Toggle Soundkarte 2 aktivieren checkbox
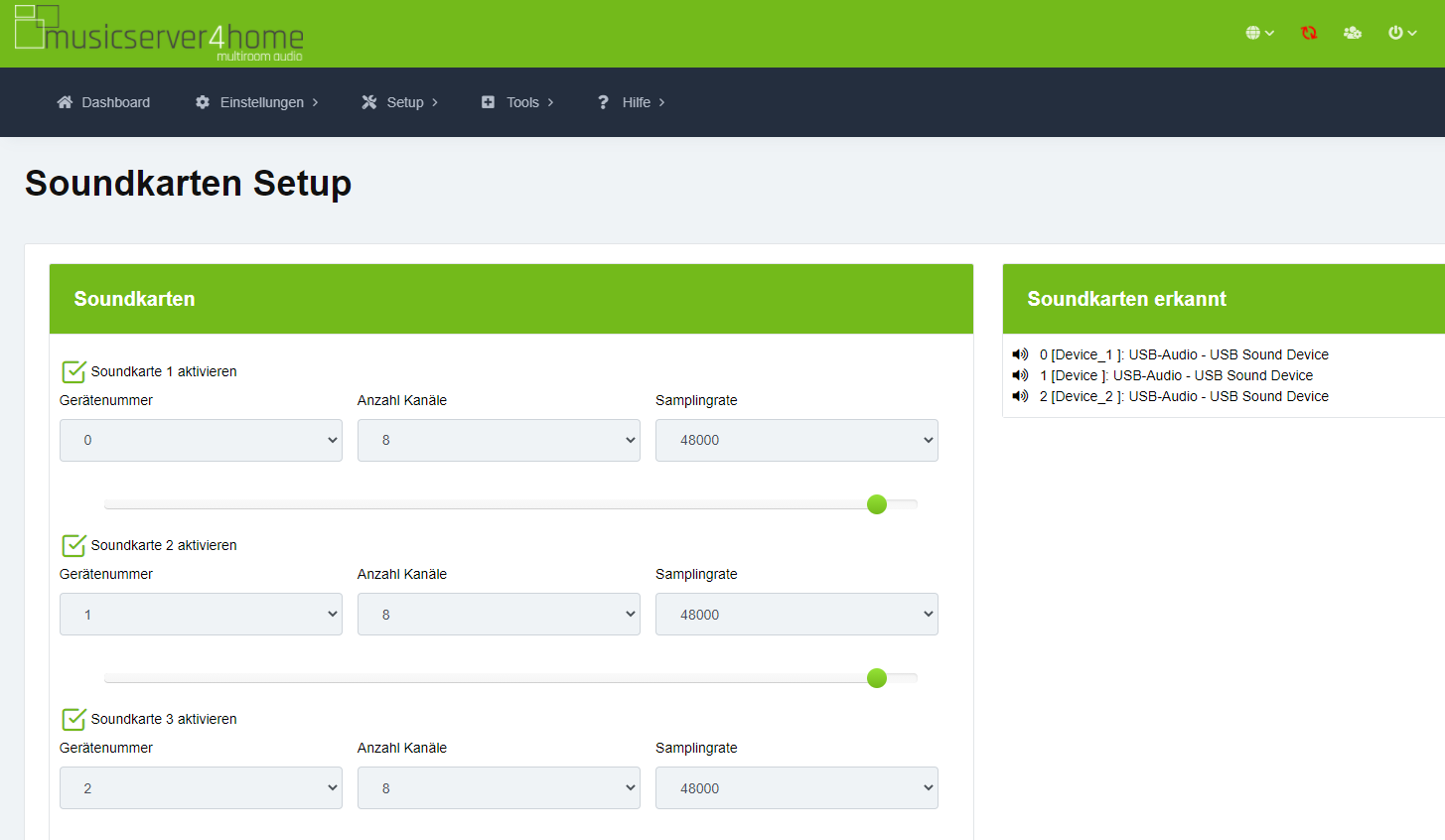 (73, 545)
